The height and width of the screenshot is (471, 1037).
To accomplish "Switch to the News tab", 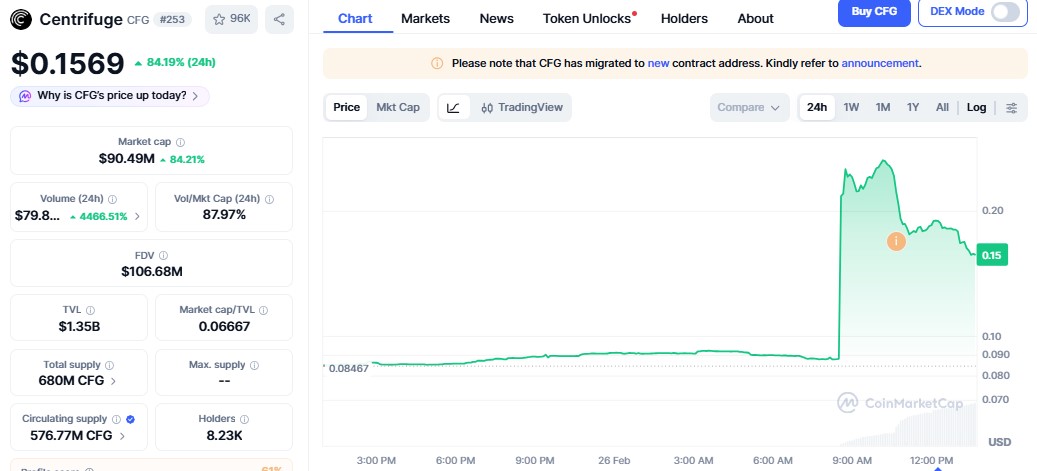I will (x=497, y=19).
